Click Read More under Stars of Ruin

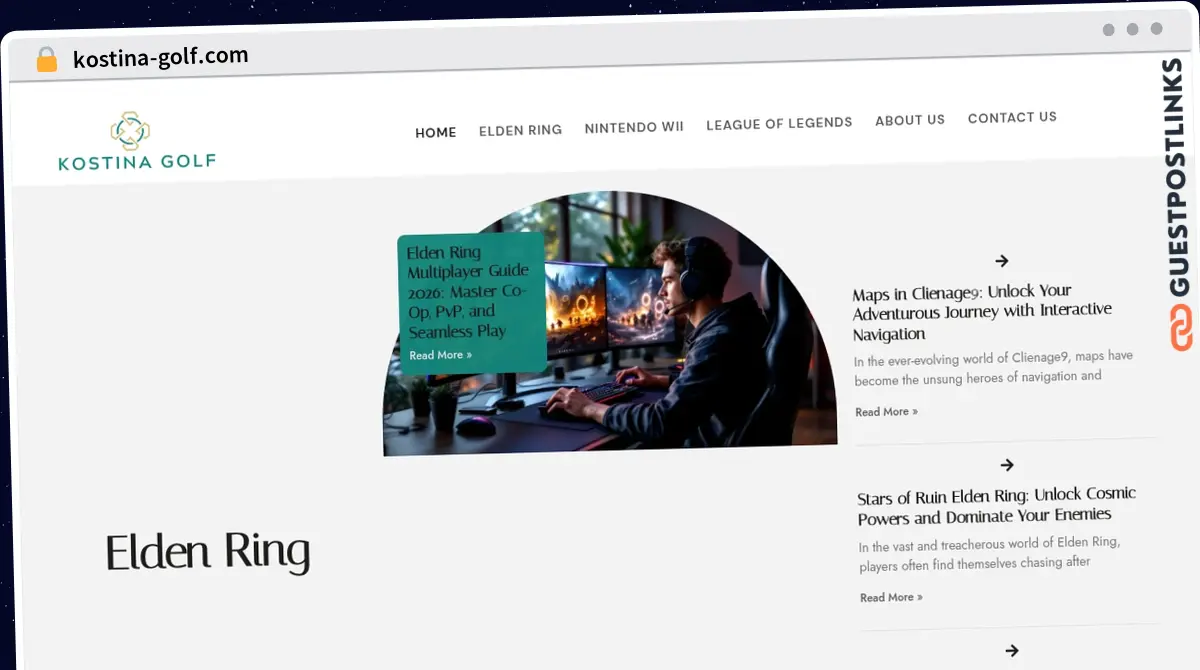[x=891, y=597]
